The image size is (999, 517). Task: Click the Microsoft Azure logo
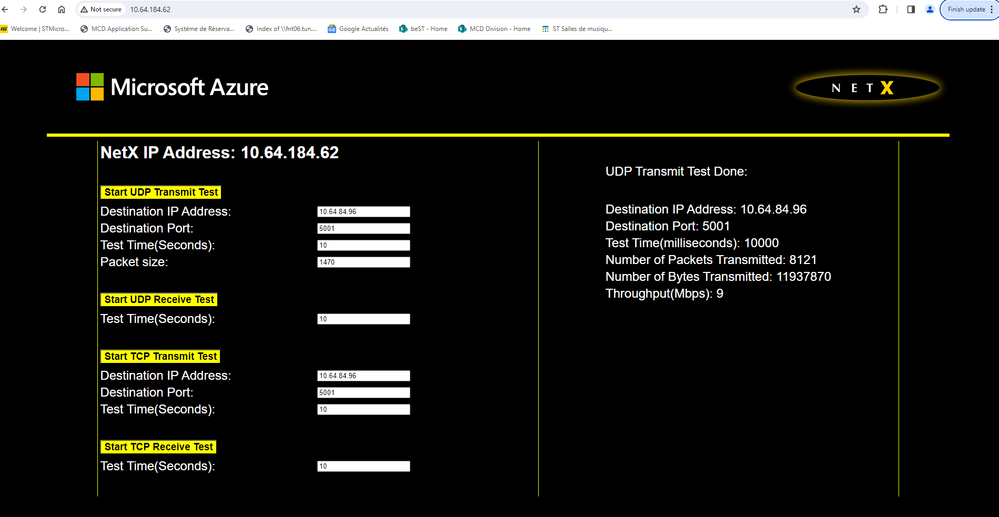[x=172, y=87]
